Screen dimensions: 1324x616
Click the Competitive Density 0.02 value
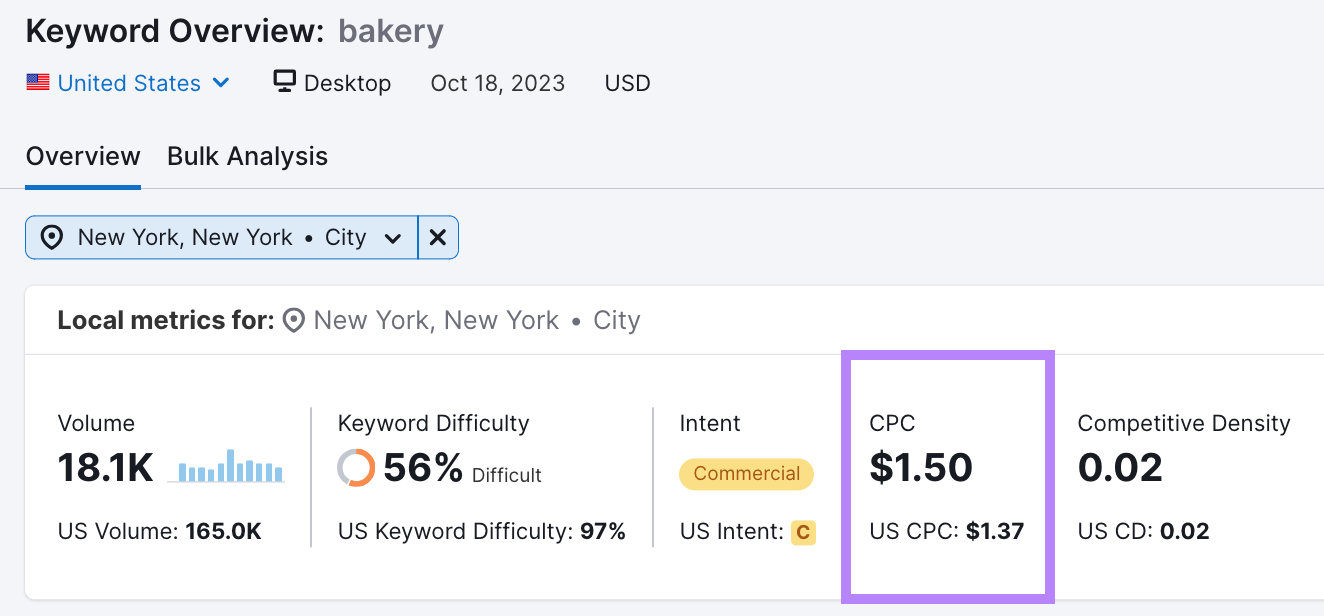coord(1119,467)
